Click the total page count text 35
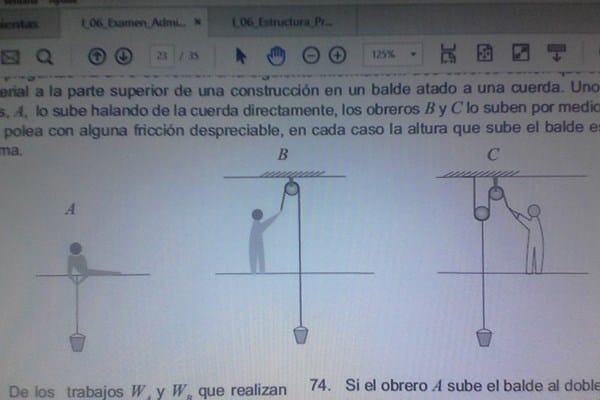600x400 pixels. (193, 56)
